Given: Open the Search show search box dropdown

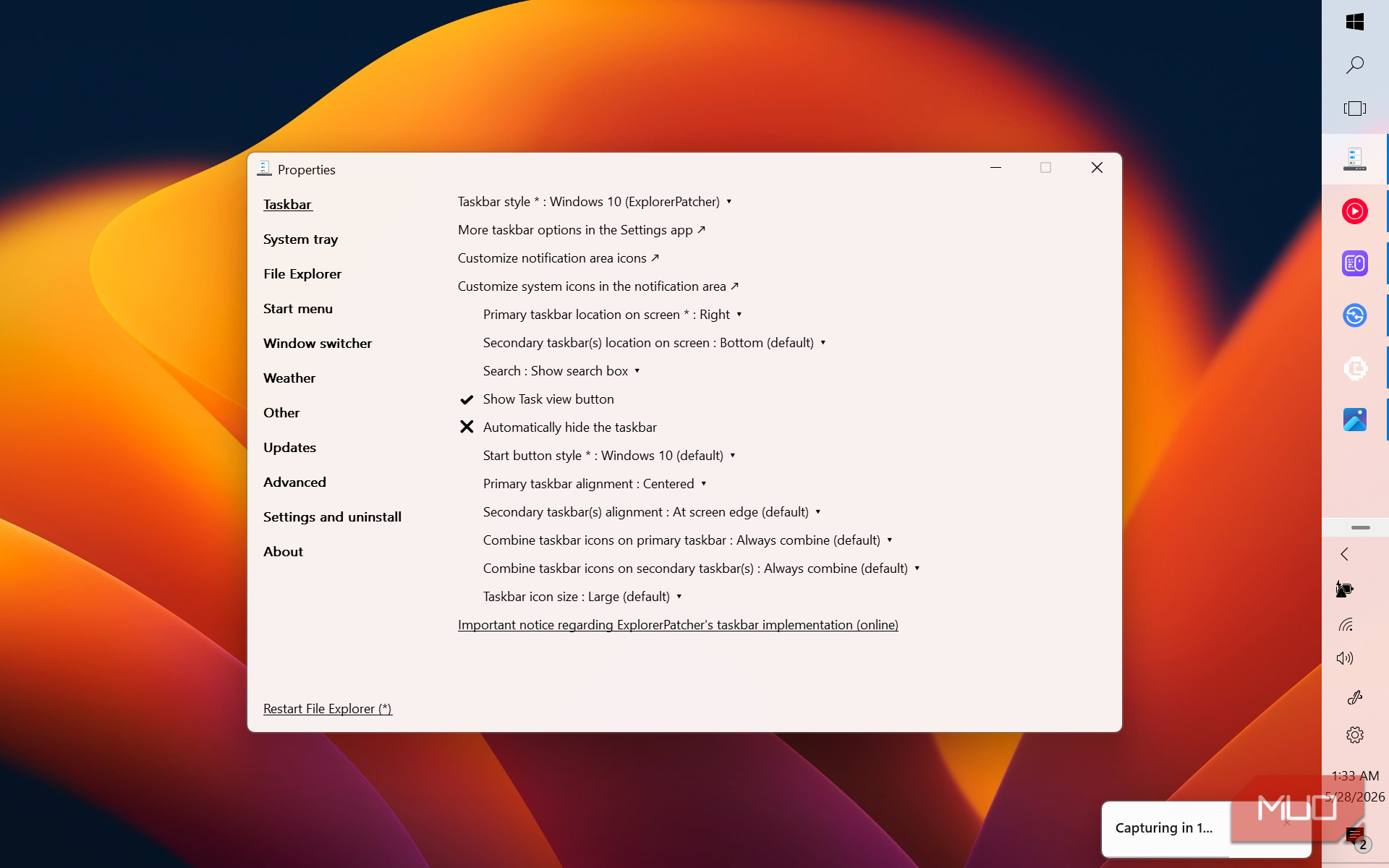Looking at the screenshot, I should pyautogui.click(x=561, y=371).
